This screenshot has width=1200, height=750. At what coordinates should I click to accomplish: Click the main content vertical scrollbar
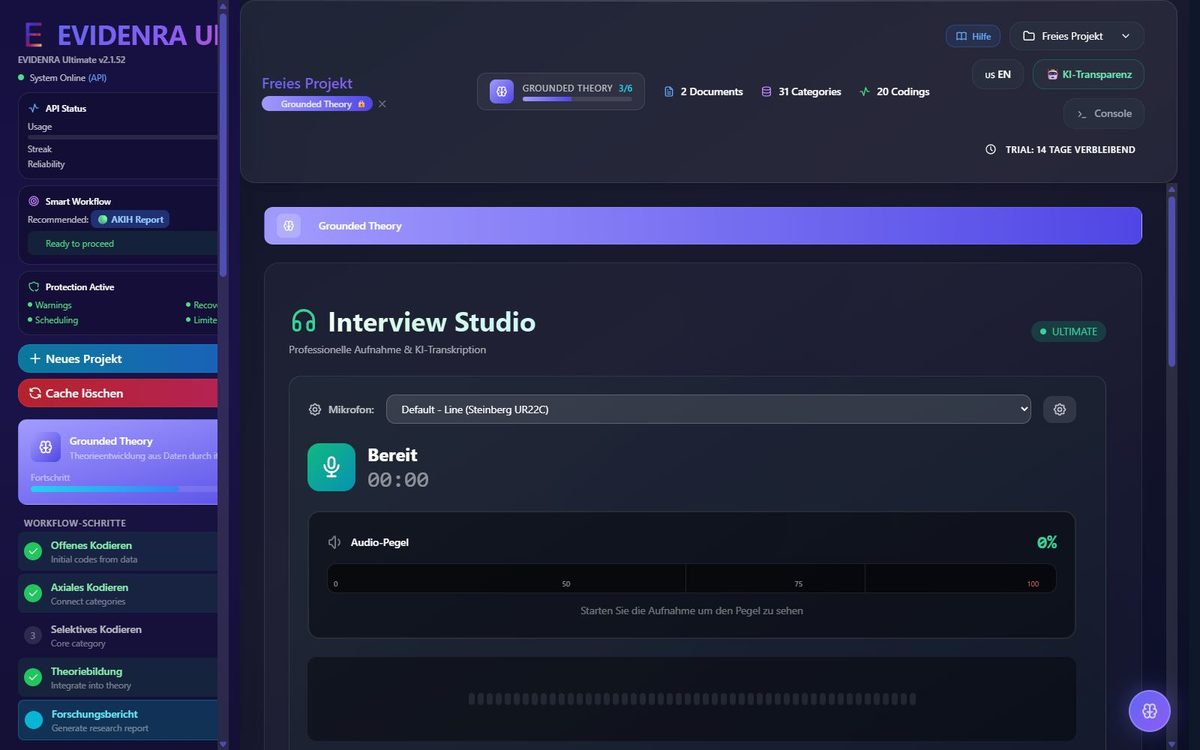pyautogui.click(x=1173, y=282)
